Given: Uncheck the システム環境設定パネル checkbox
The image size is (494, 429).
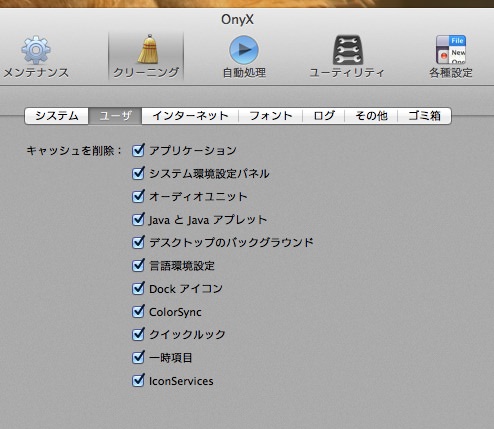Looking at the screenshot, I should coord(138,174).
